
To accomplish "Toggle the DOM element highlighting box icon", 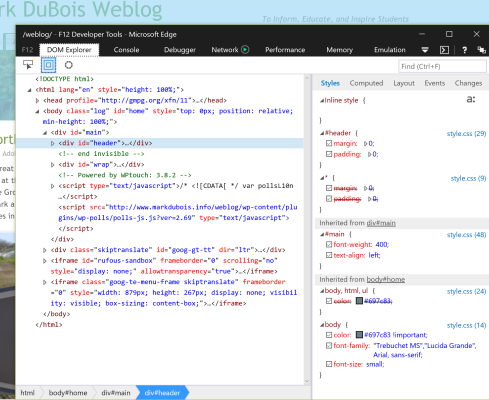I will point(49,65).
